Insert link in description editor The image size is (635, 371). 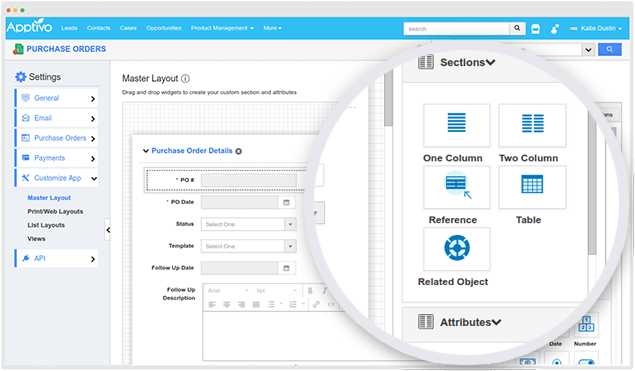316,304
